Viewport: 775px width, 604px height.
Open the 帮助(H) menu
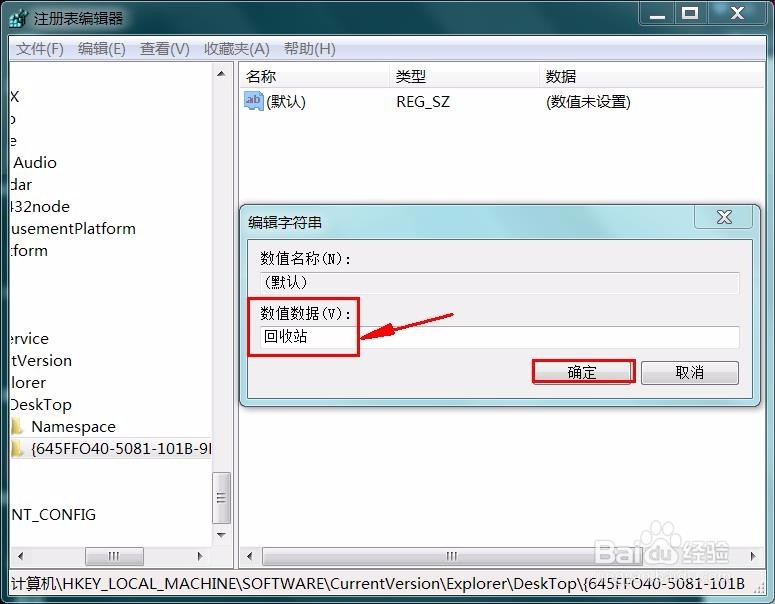[x=309, y=49]
